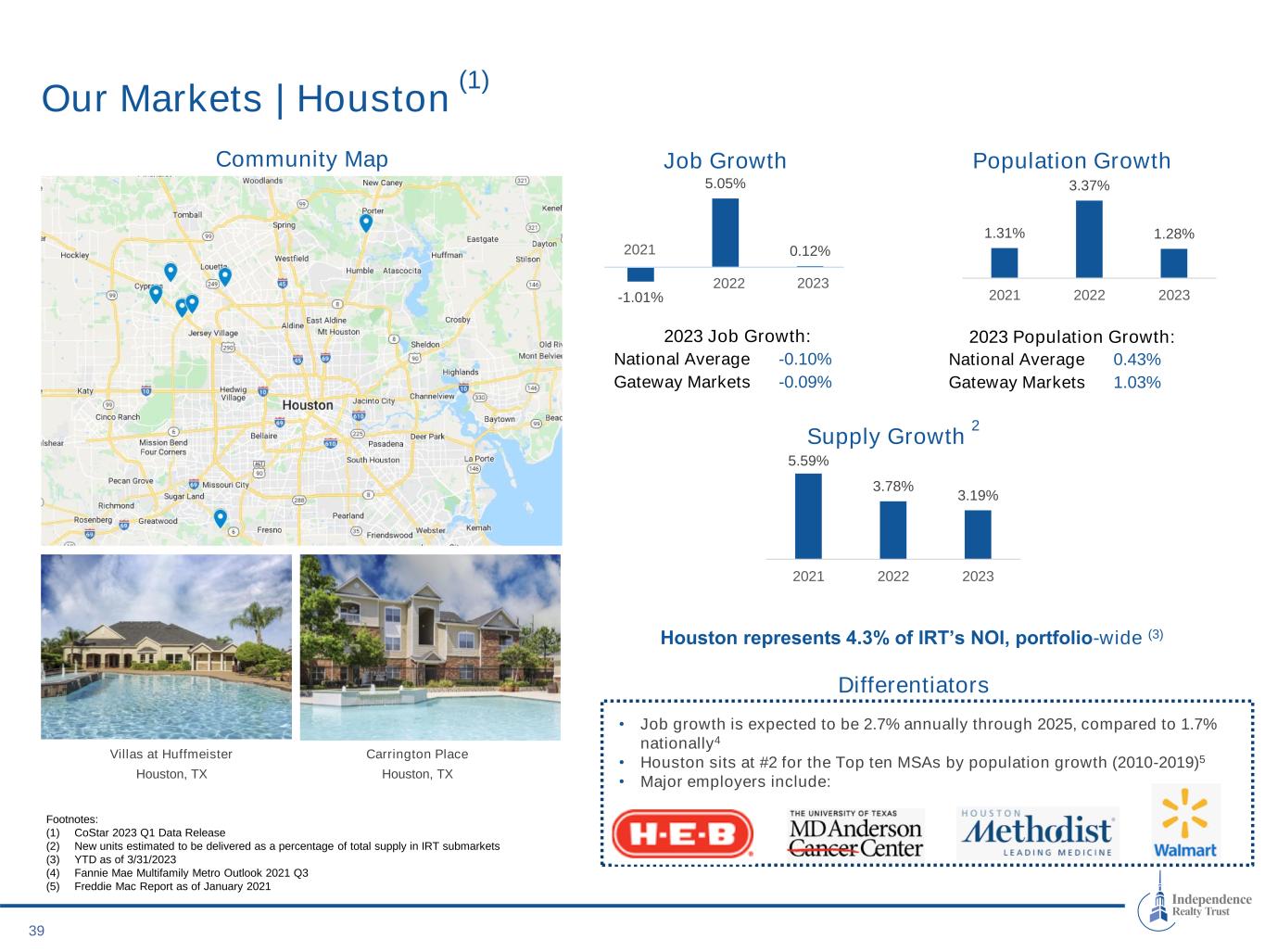
Task: Select the 2023 Supply Growth bar
Action: tap(978, 535)
